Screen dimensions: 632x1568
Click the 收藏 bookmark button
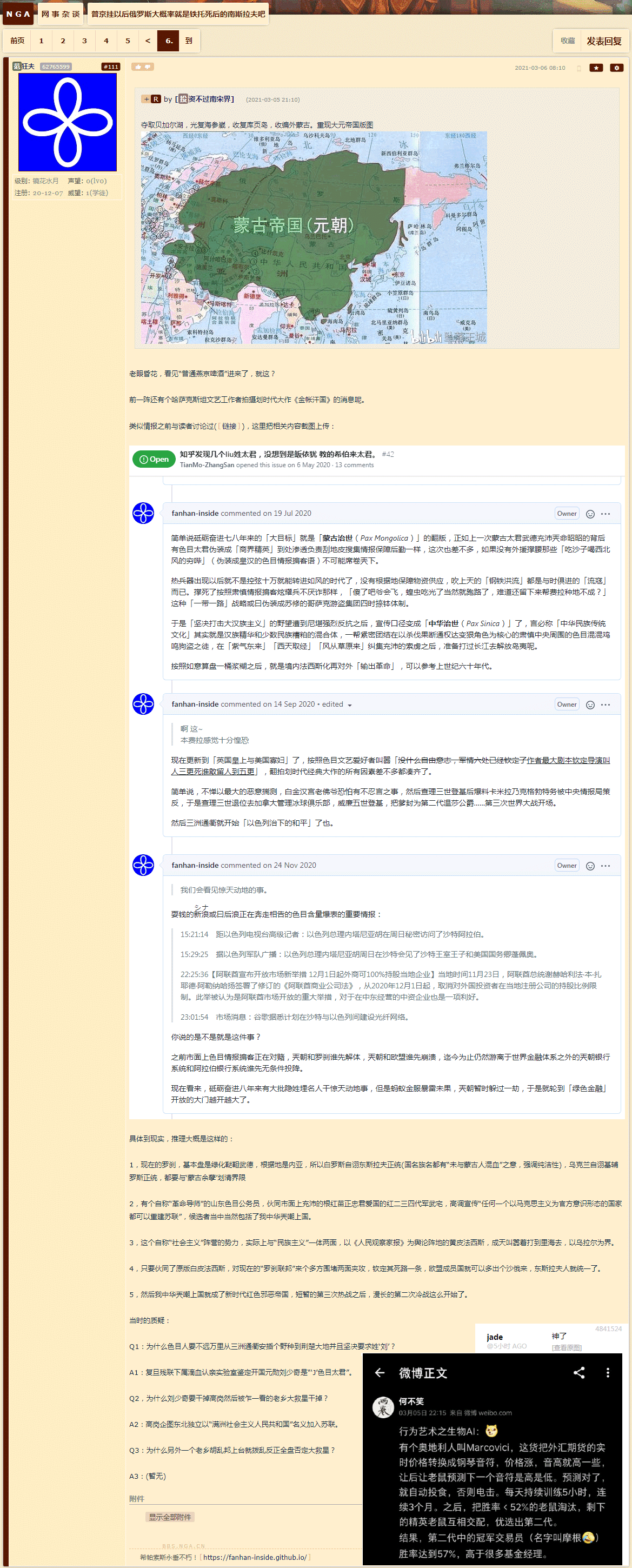tap(568, 41)
